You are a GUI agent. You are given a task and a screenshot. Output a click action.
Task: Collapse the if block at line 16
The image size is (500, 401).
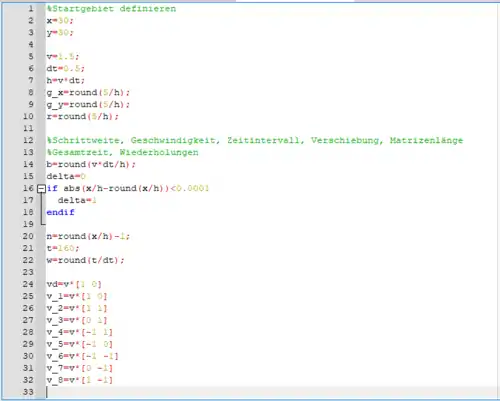pyautogui.click(x=41, y=189)
